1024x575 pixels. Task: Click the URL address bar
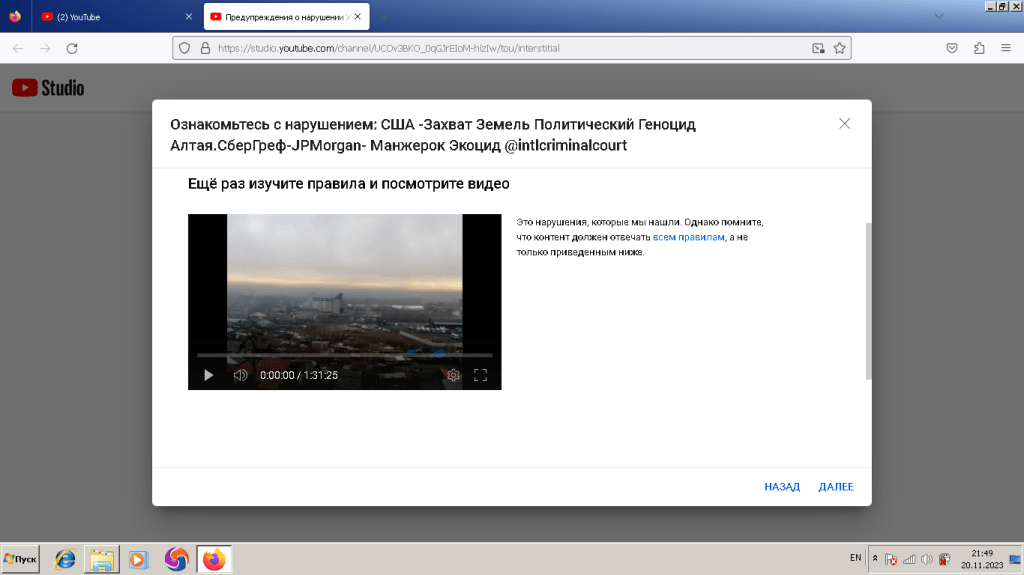tap(500, 48)
